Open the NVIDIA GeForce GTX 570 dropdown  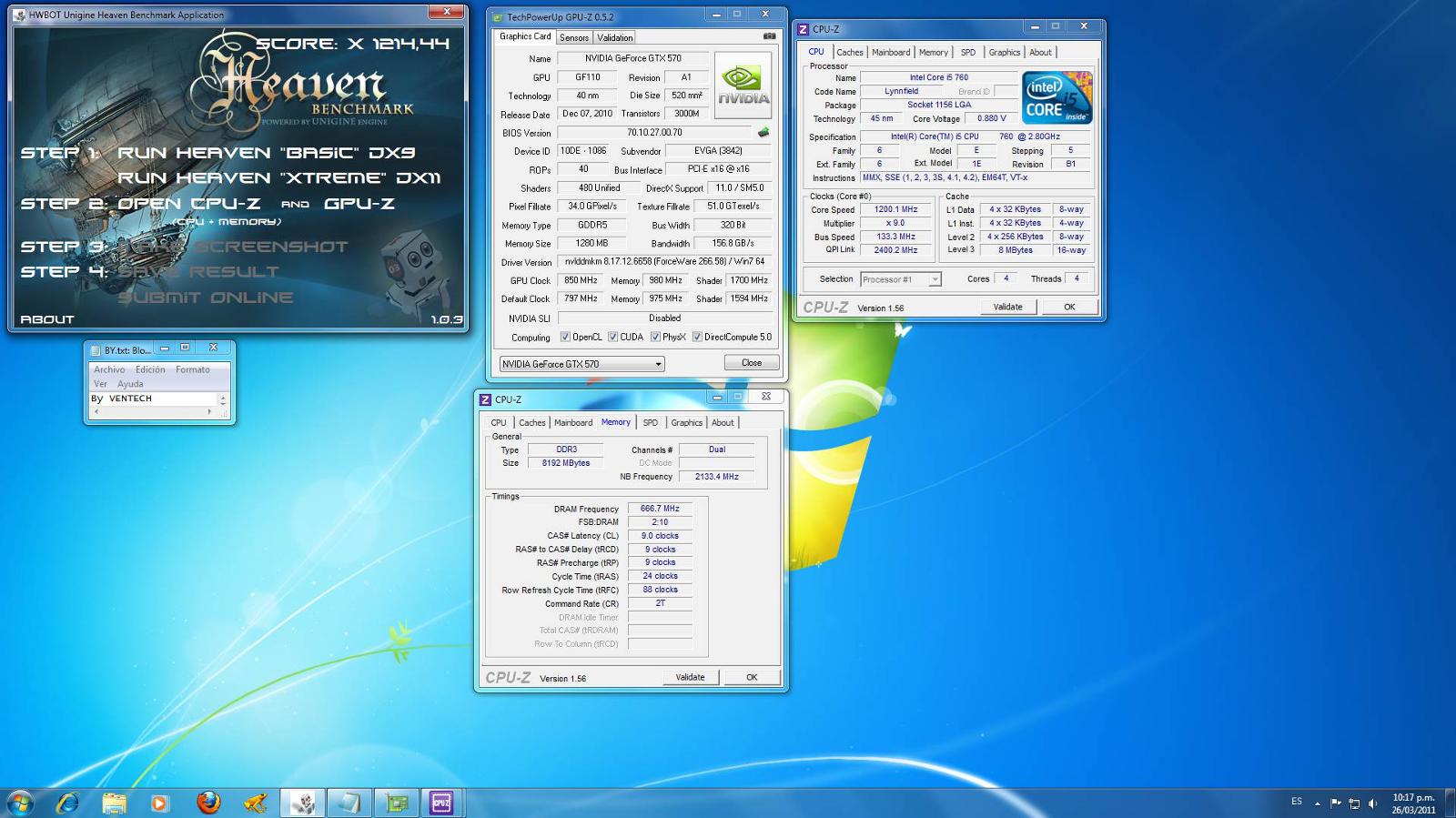[582, 364]
